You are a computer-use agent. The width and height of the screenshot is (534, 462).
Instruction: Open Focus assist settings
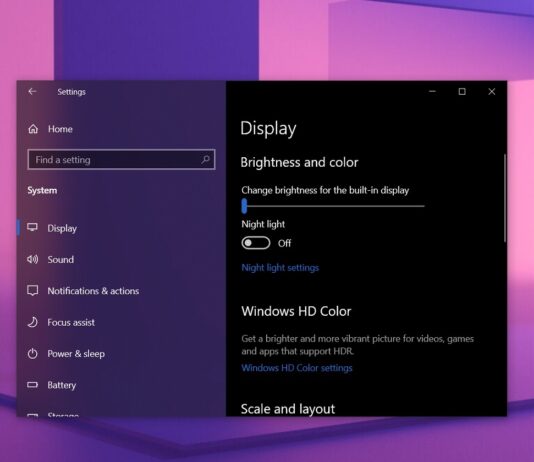[71, 322]
